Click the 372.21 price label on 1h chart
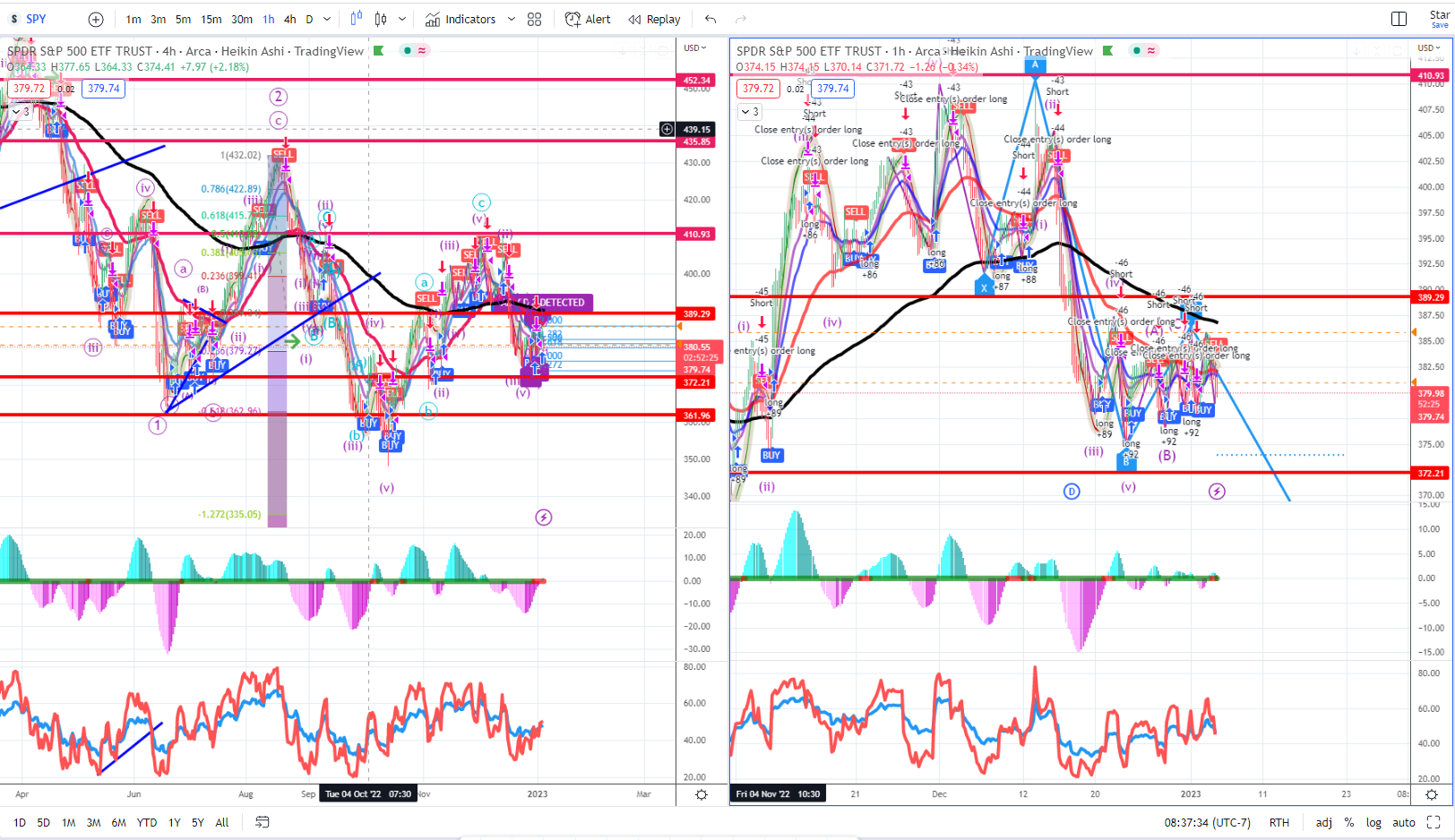This screenshot has height=840, width=1455. pos(1431,473)
